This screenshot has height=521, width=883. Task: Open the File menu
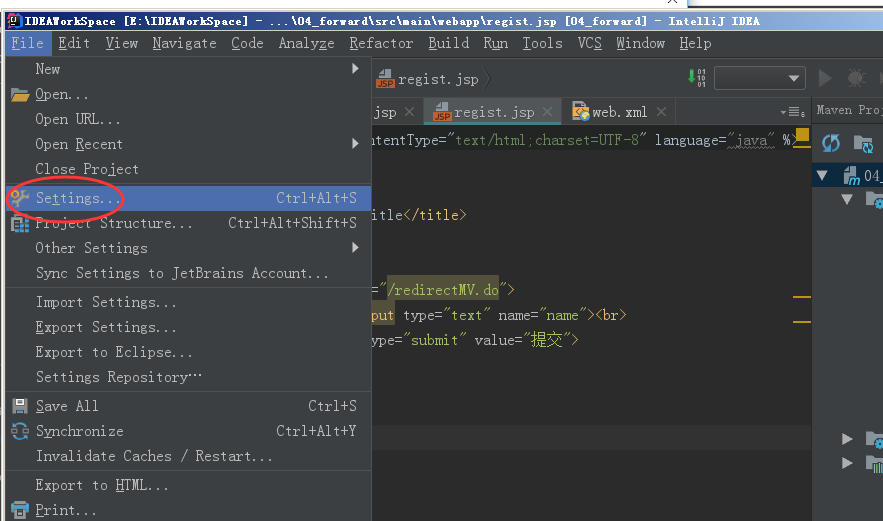coord(28,43)
